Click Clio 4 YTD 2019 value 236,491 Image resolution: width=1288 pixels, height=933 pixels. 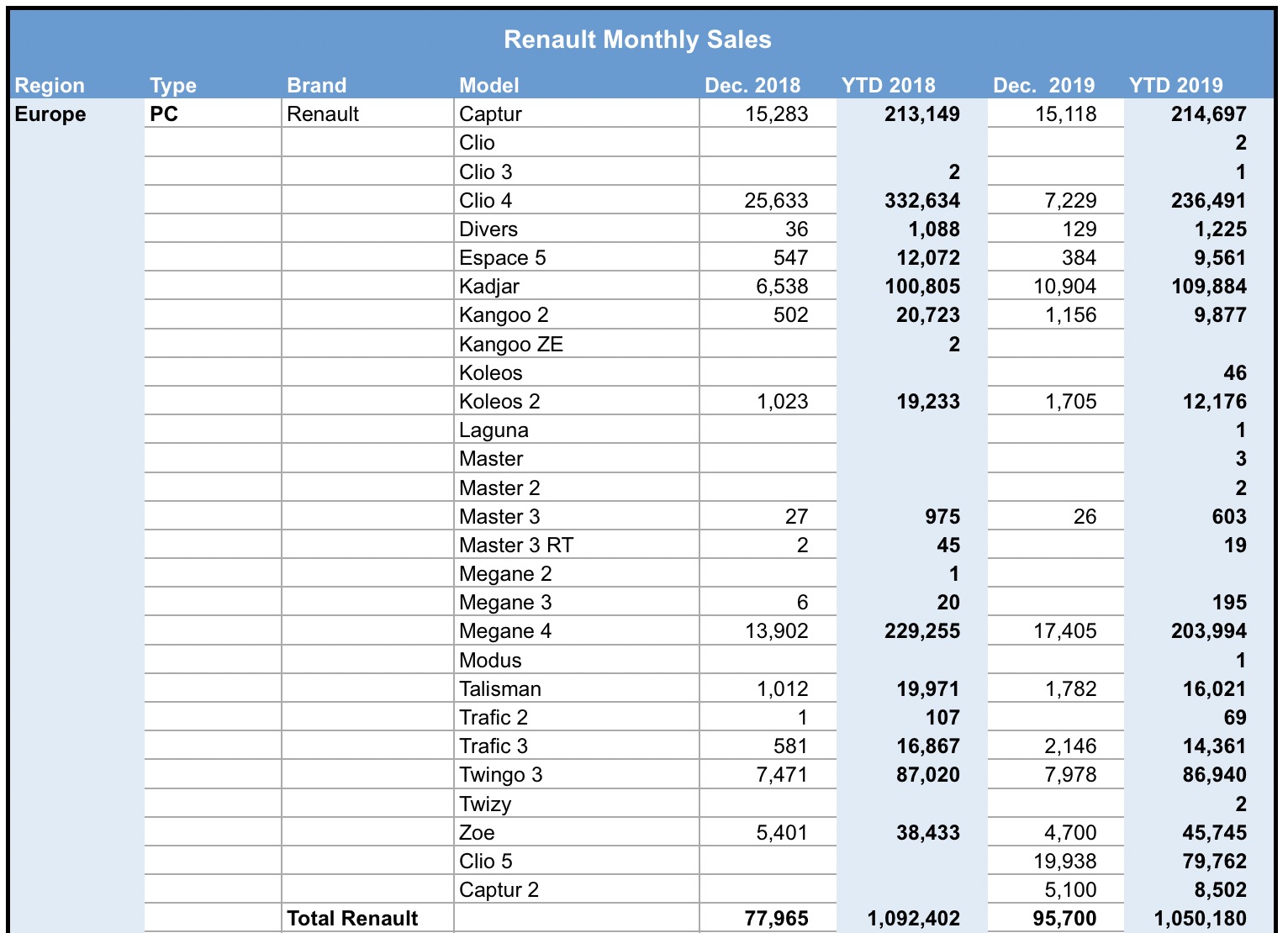(1208, 200)
